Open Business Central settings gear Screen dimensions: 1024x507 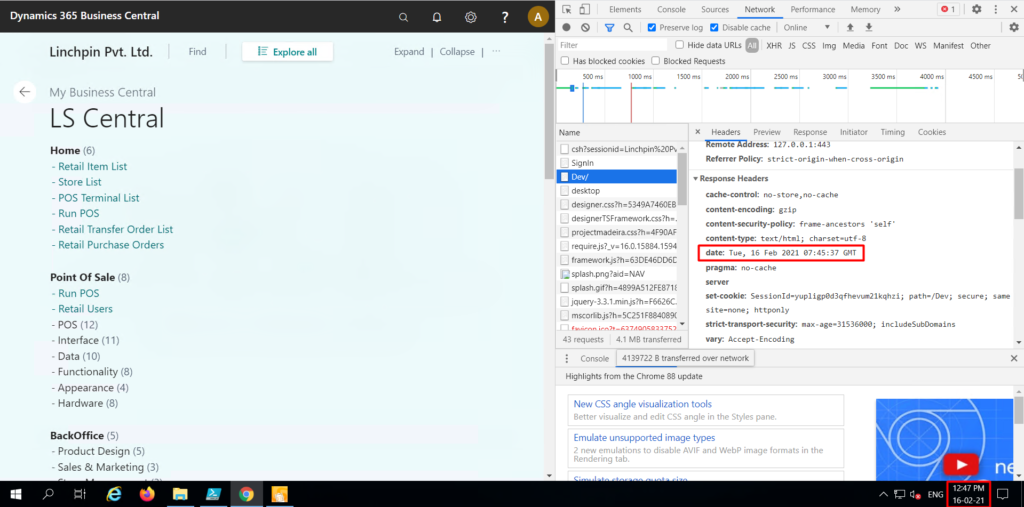[x=470, y=17]
